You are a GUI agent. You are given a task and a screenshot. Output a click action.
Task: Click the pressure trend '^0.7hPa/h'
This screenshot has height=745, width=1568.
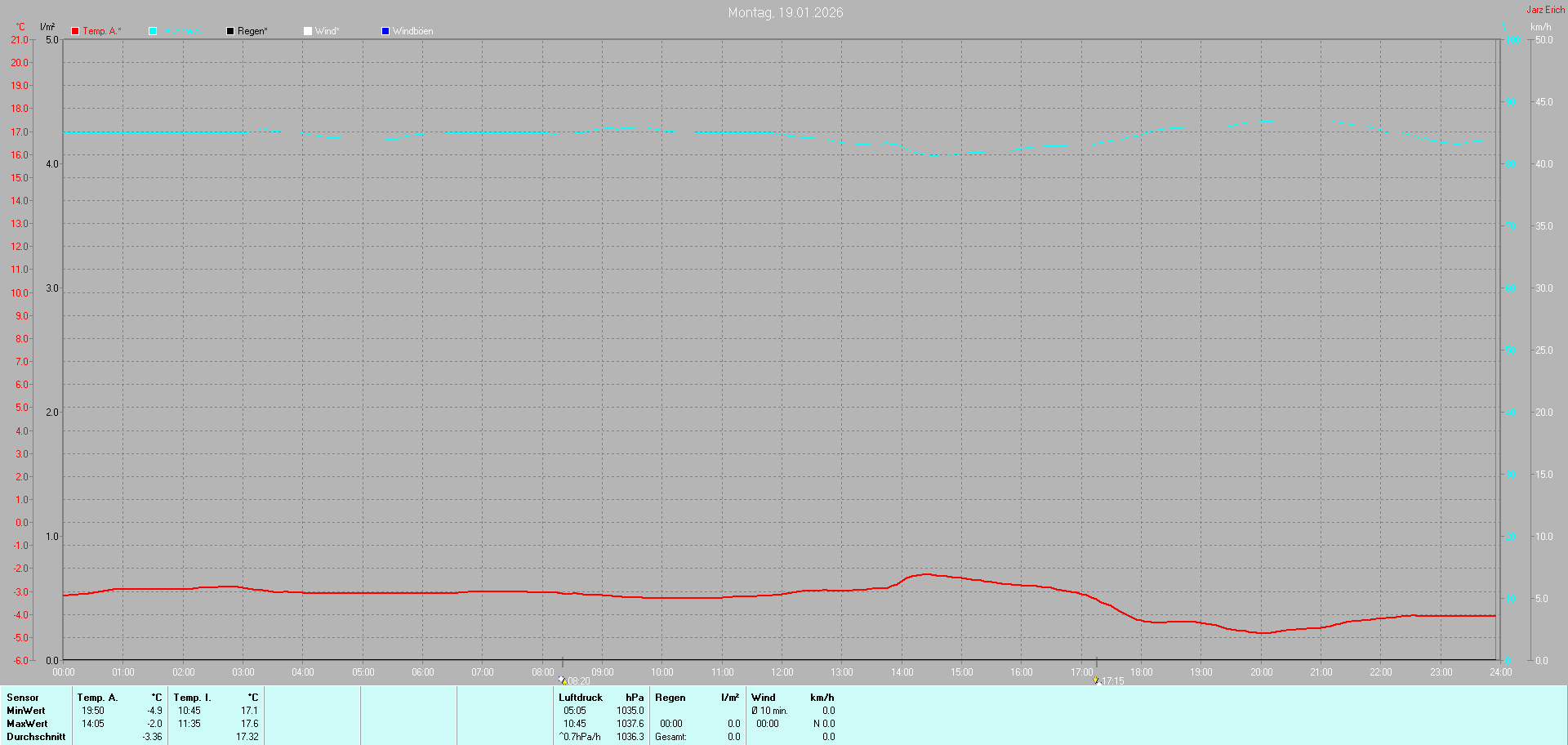pos(580,737)
